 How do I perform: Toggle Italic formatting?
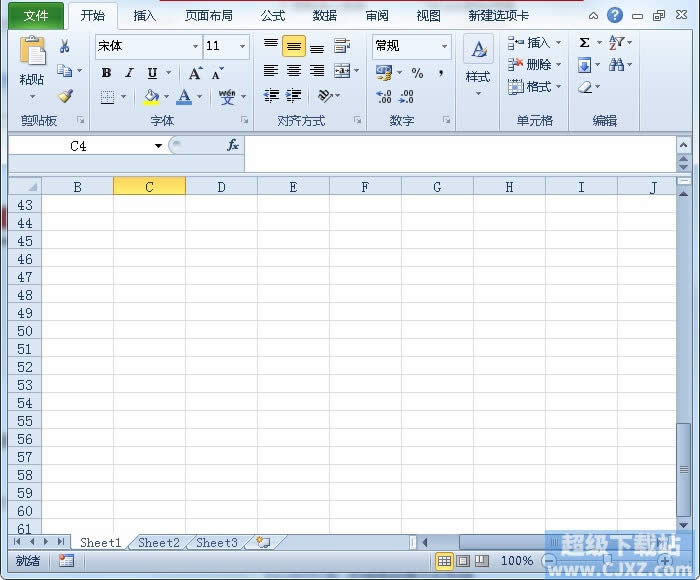click(x=129, y=73)
